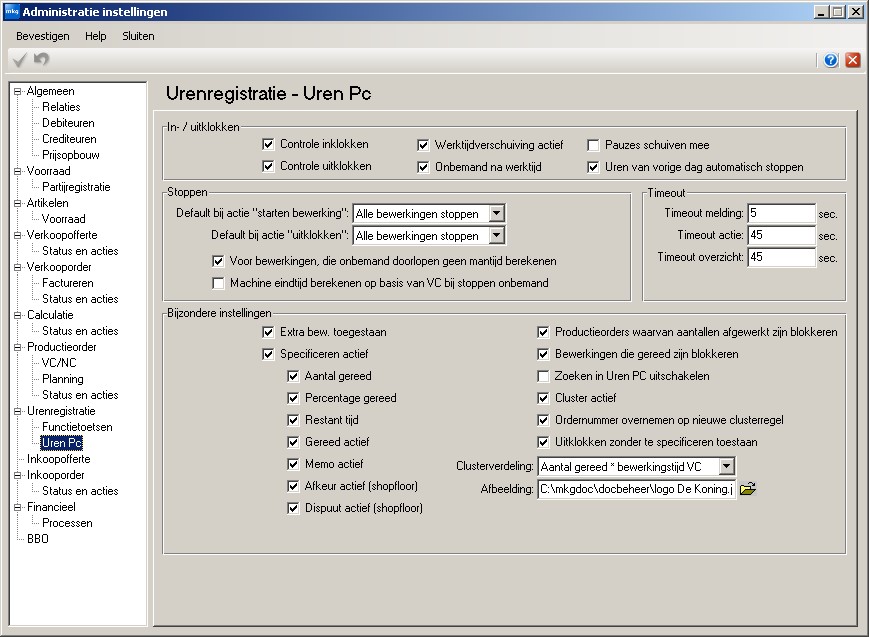Collapse the Urenregistratie tree node

(x=18, y=411)
